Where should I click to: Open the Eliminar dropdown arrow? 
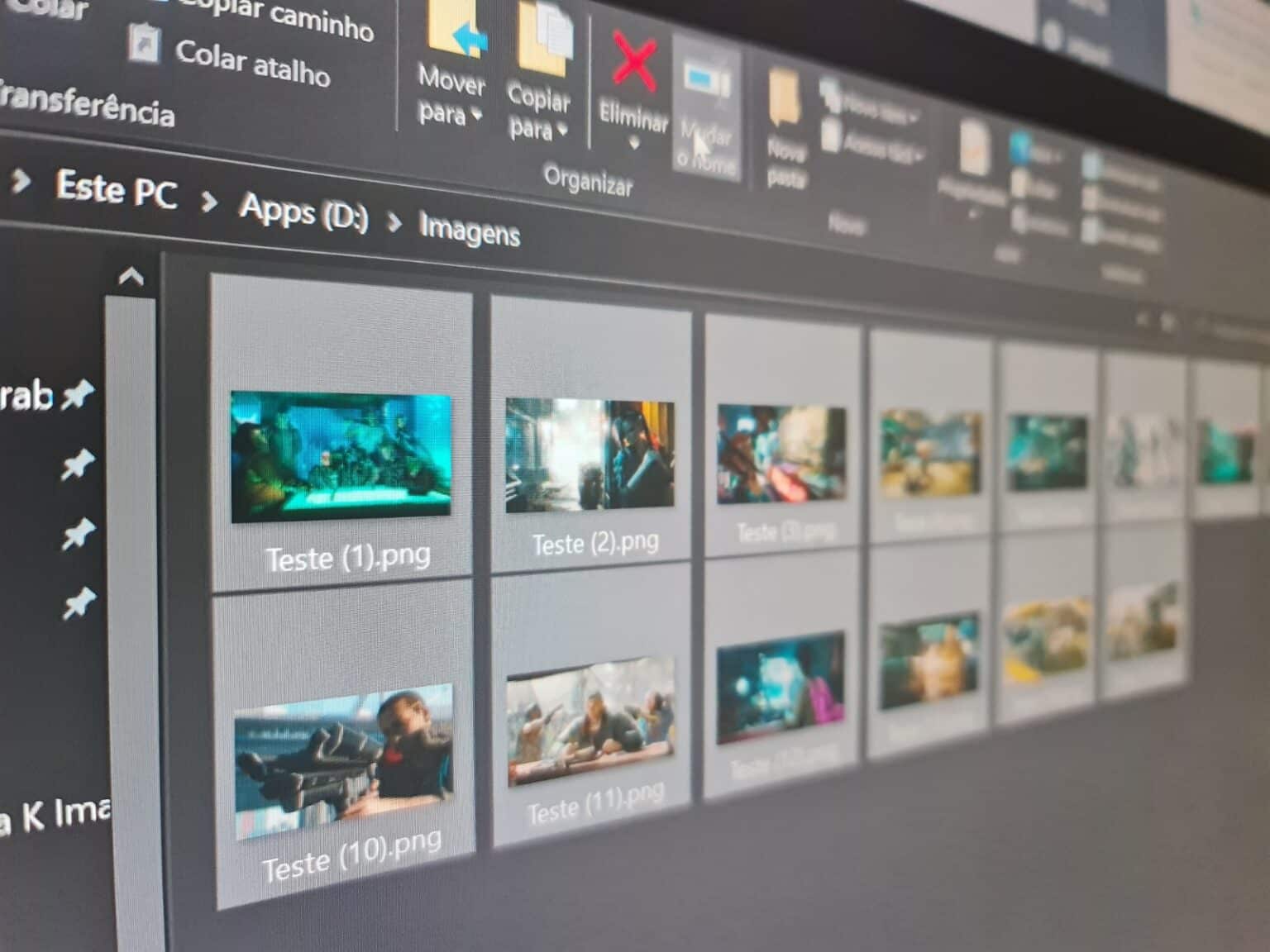(634, 145)
